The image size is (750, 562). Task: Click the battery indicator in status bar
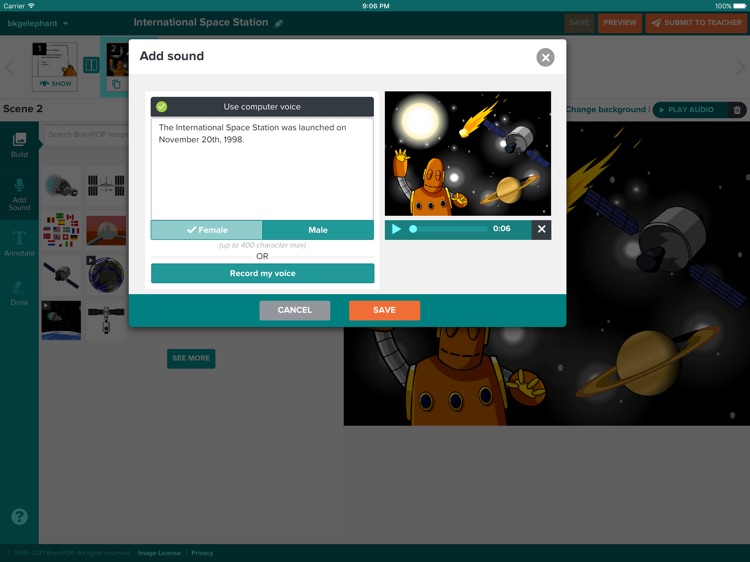click(739, 6)
